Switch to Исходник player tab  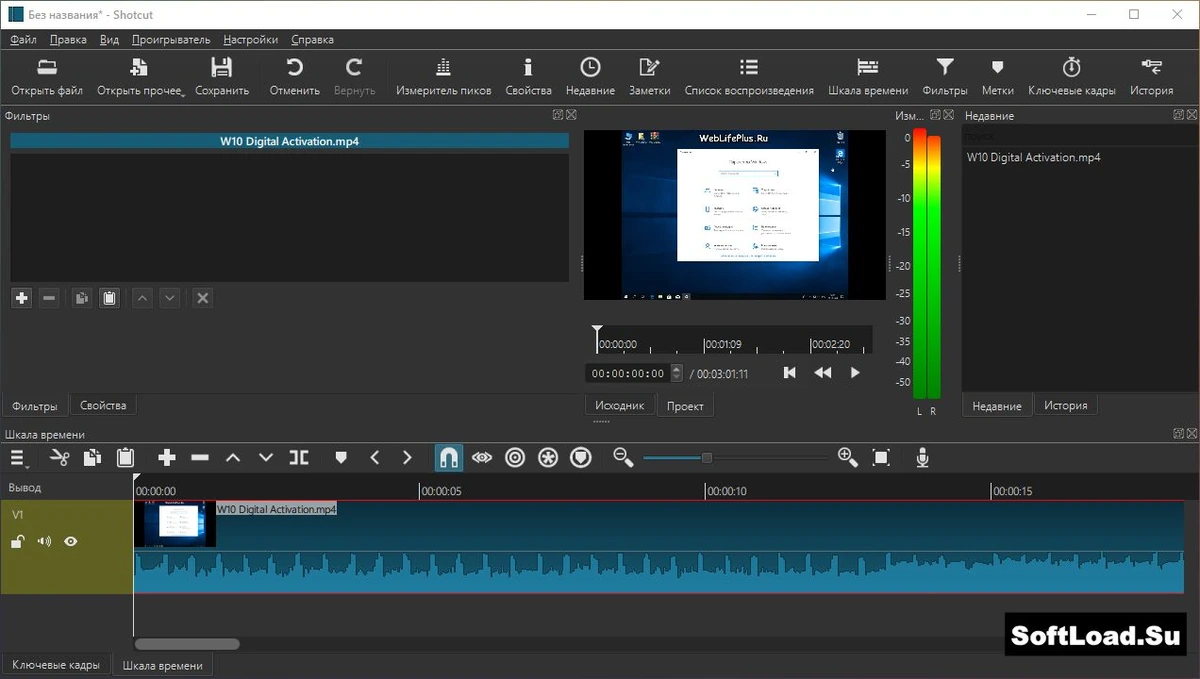(620, 405)
